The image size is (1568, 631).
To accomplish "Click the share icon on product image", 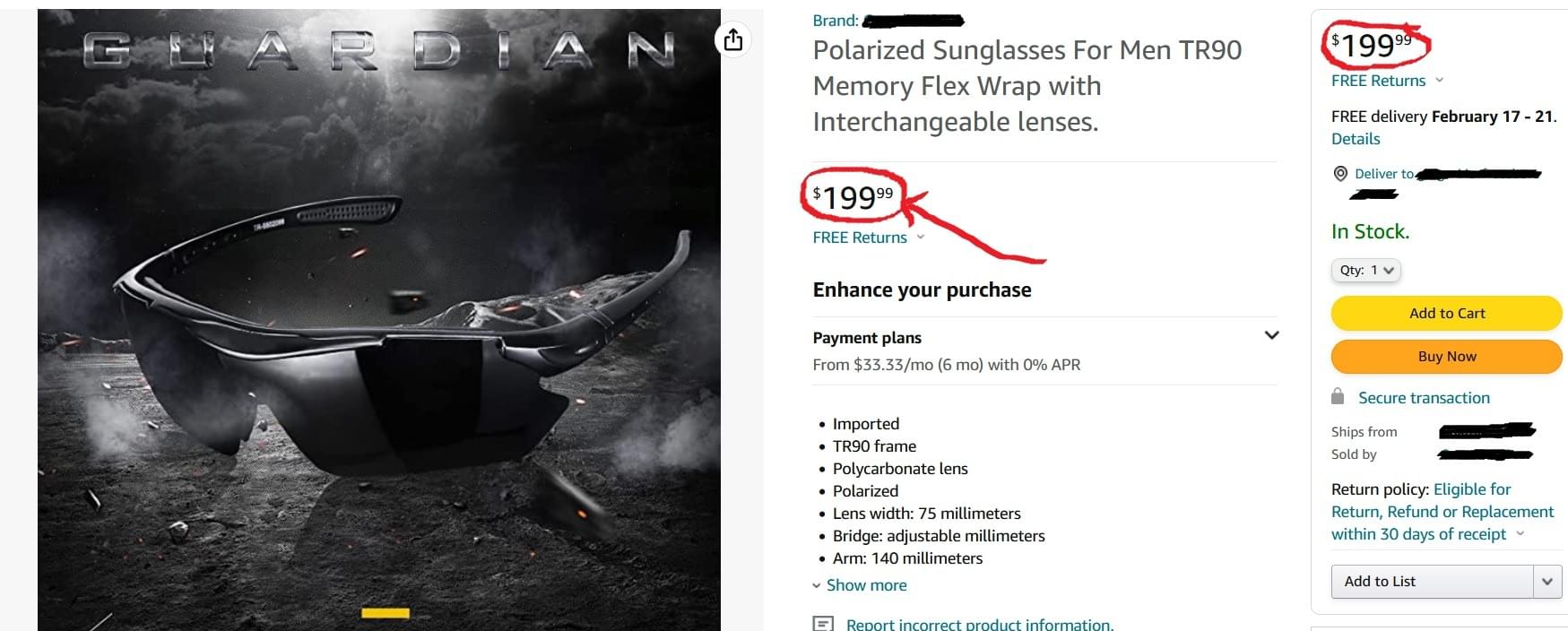I will click(x=733, y=39).
